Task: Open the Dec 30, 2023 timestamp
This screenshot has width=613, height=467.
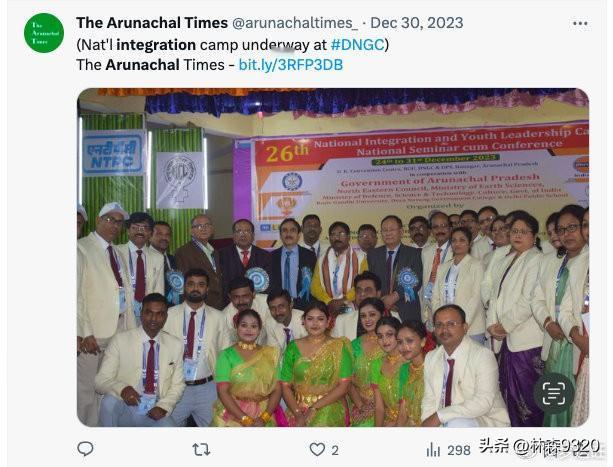Action: click(x=417, y=23)
